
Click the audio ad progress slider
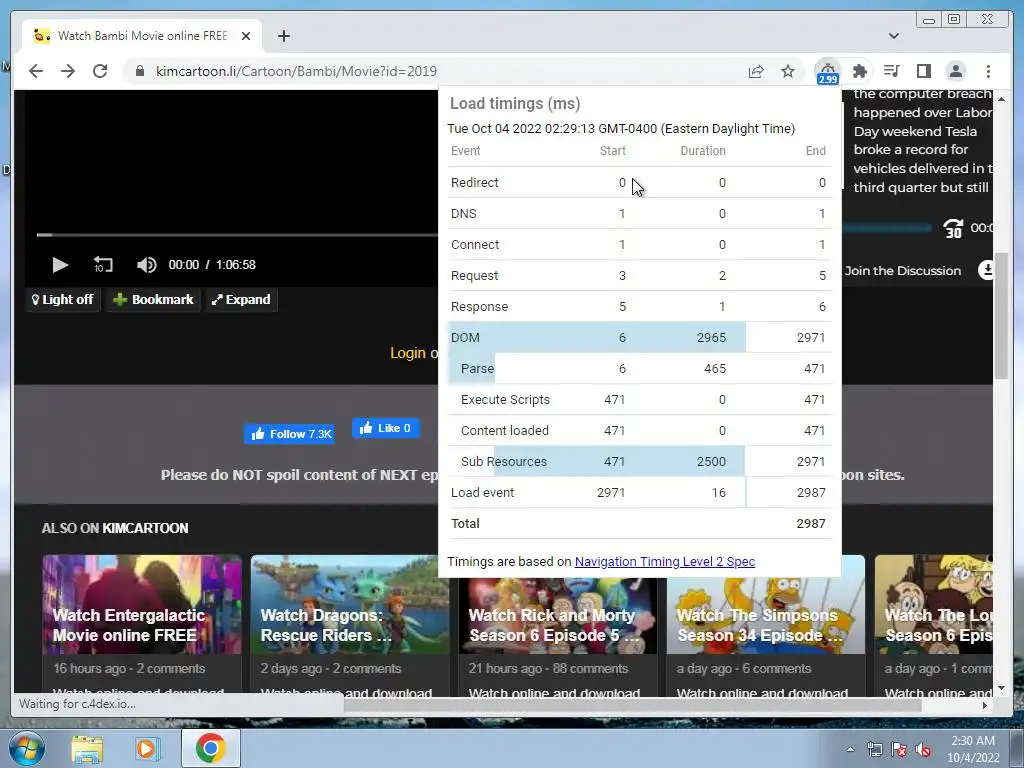pyautogui.click(x=886, y=228)
